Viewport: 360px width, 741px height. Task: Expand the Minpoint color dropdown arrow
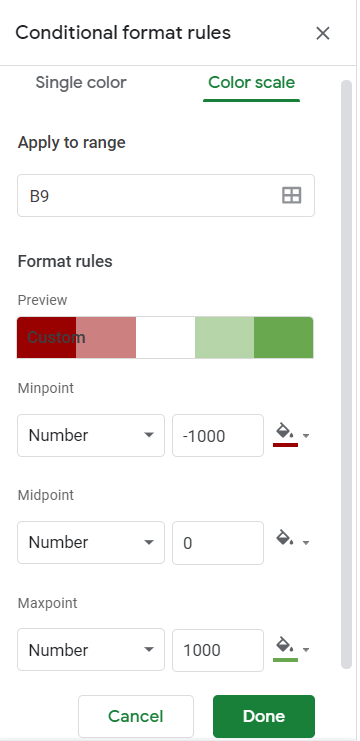coord(306,435)
